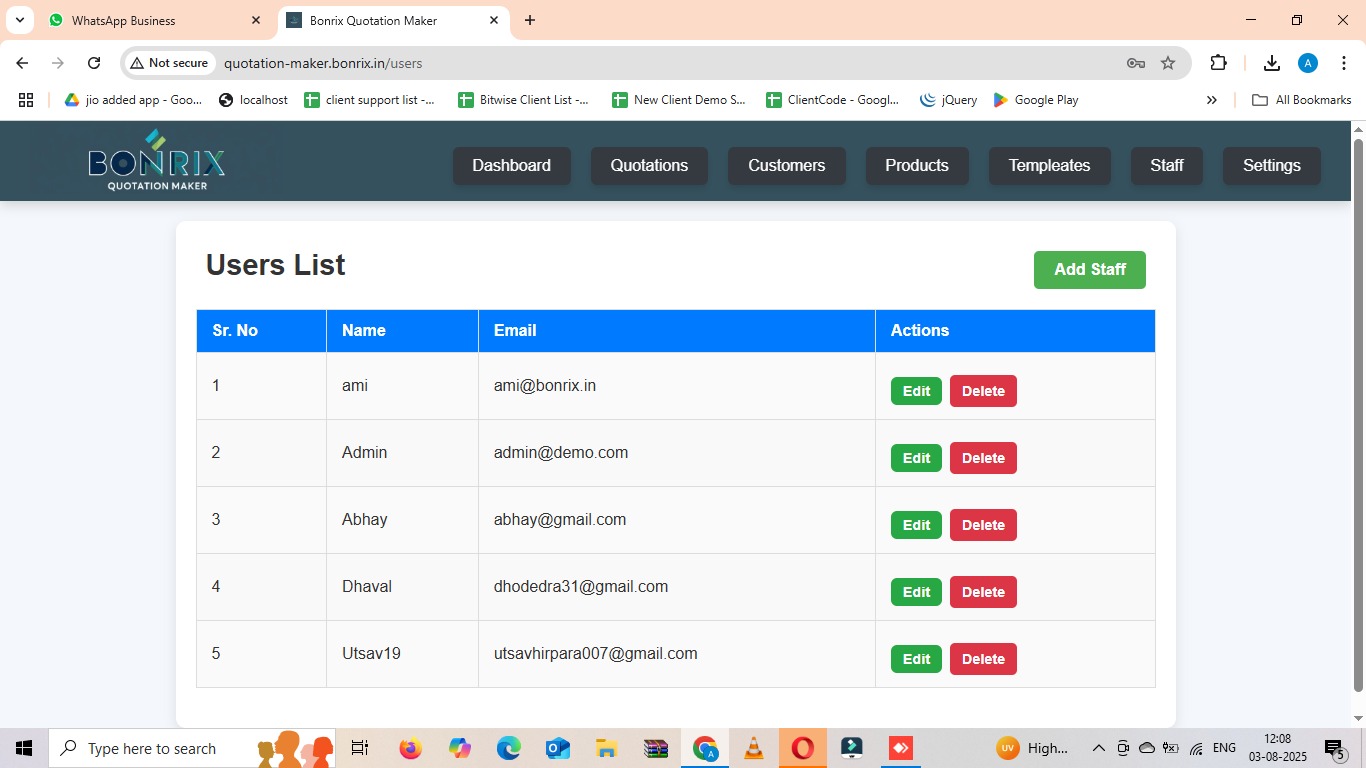Open Outlook from the taskbar
The height and width of the screenshot is (768, 1366).
click(557, 748)
